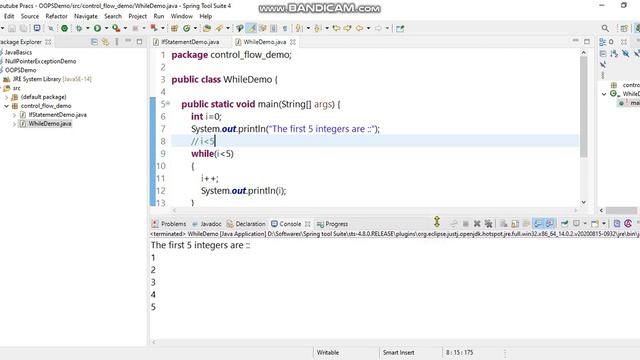Click the Remove Launch X icon in Console

click(477, 223)
